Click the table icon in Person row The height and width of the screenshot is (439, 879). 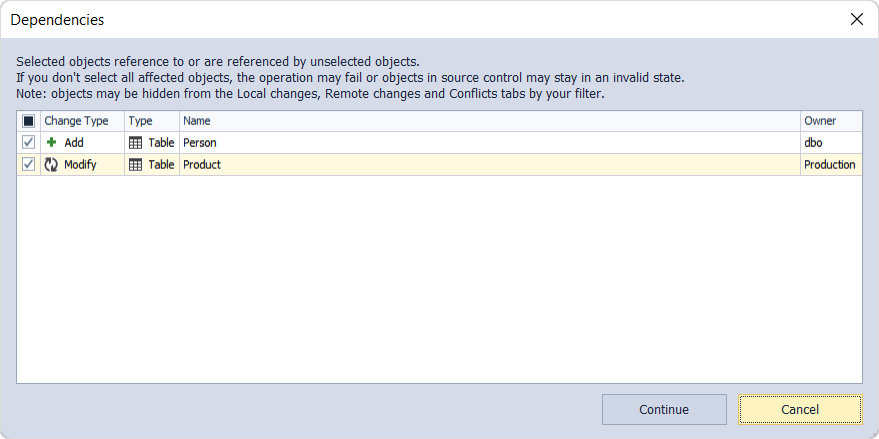[x=135, y=142]
